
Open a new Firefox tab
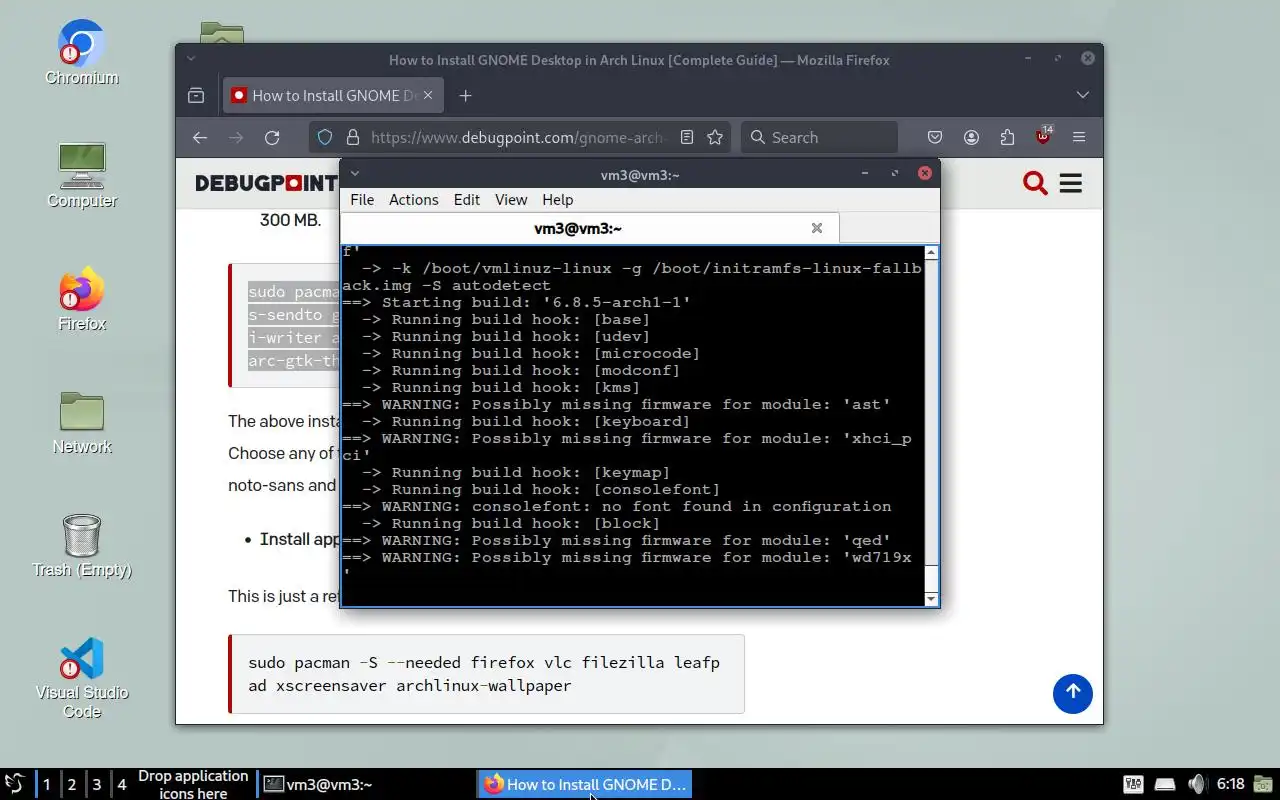[x=465, y=95]
